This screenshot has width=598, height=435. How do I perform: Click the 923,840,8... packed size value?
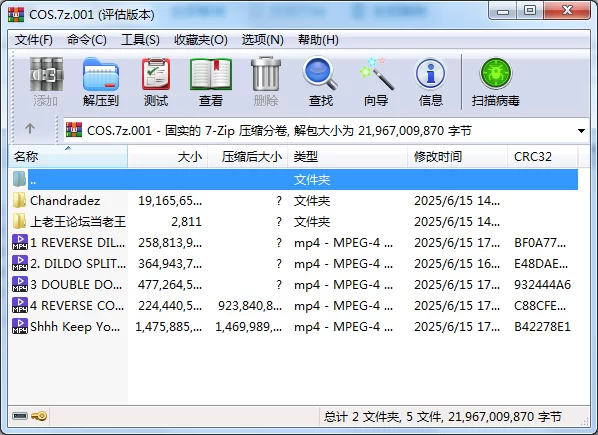250,305
